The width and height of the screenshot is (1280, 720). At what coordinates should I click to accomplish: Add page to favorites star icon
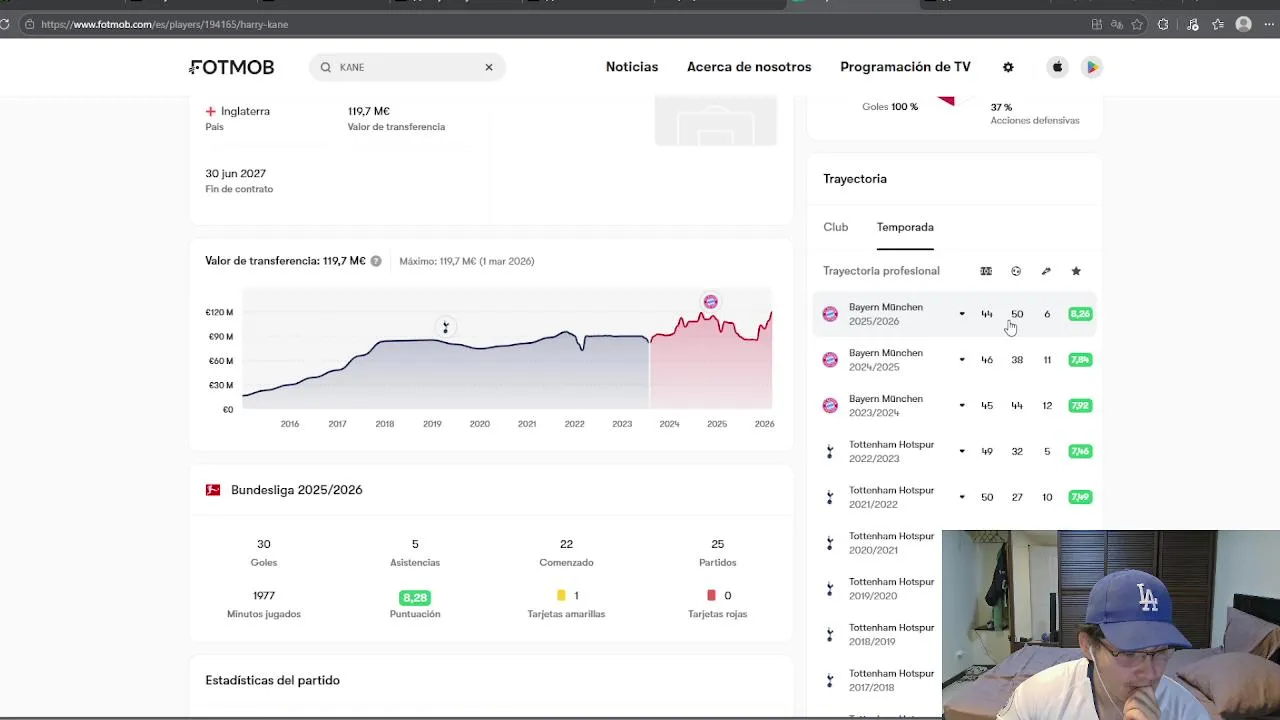1137,24
